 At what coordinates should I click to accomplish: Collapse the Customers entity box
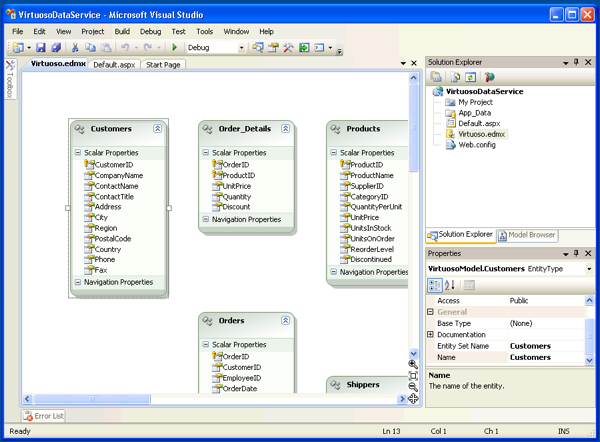(158, 129)
